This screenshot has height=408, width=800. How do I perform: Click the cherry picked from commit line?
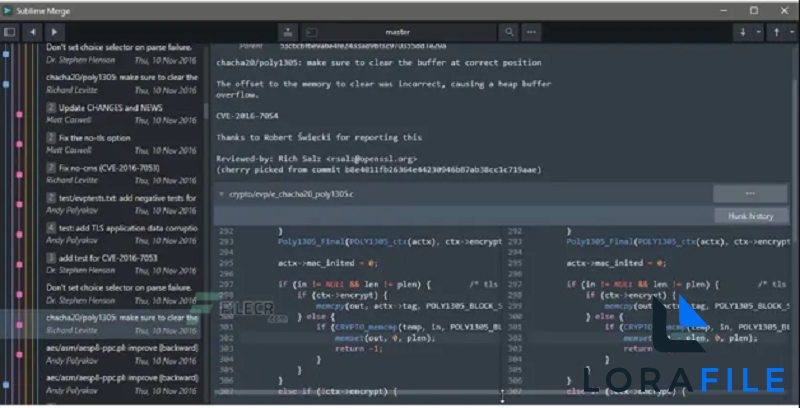(x=379, y=169)
